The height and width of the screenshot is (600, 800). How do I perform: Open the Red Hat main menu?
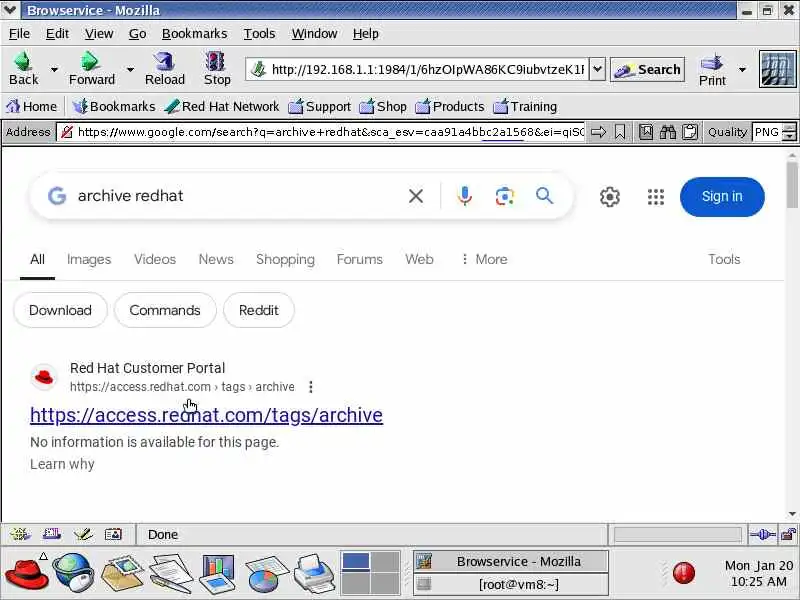[27, 573]
